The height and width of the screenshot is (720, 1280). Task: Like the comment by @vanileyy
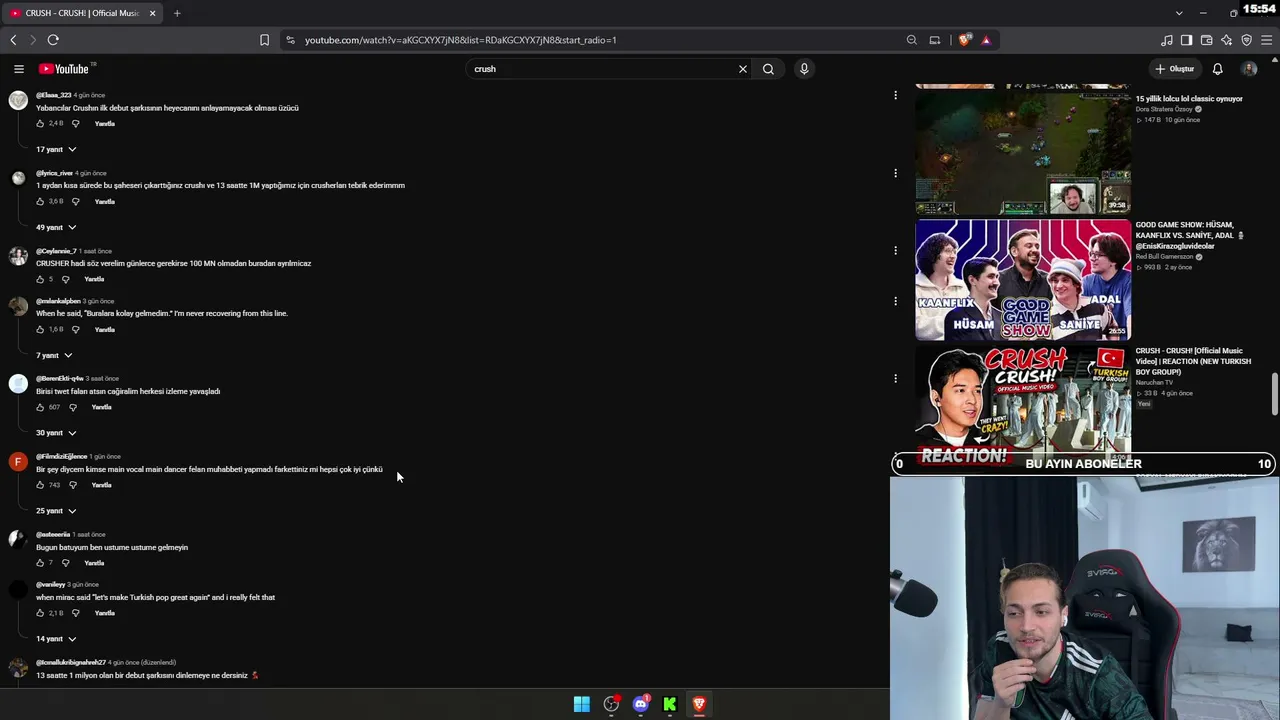point(40,614)
